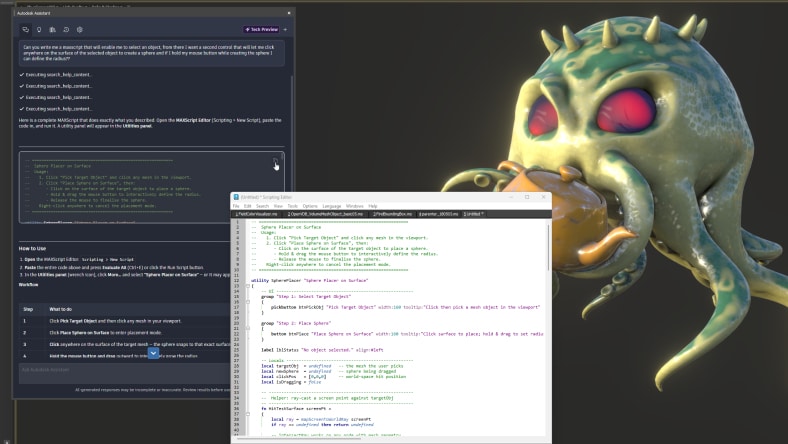Minimize the Scripting Editor window

point(511,197)
